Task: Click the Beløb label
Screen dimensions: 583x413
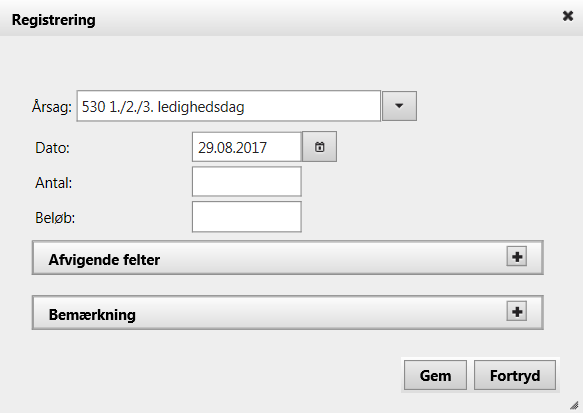Action: click(x=55, y=218)
